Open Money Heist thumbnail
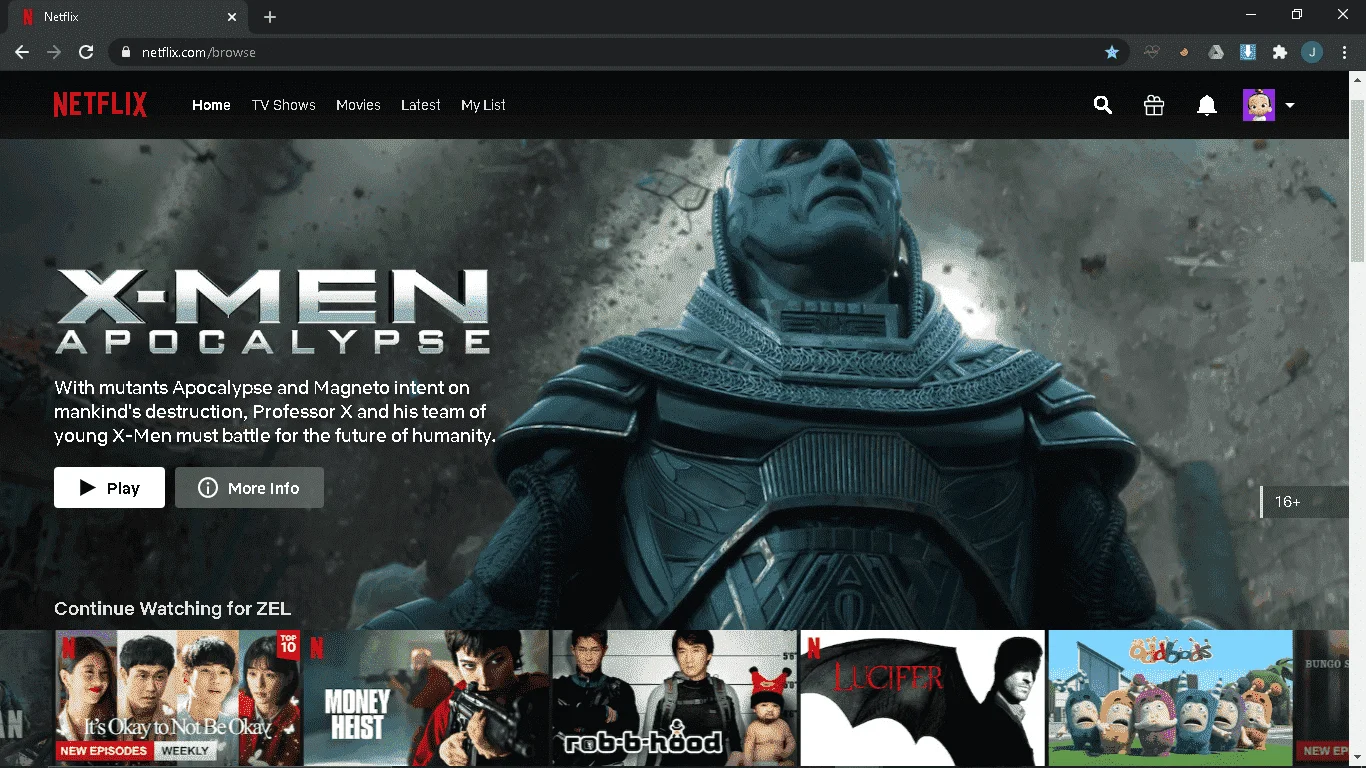The width and height of the screenshot is (1366, 768). point(426,698)
